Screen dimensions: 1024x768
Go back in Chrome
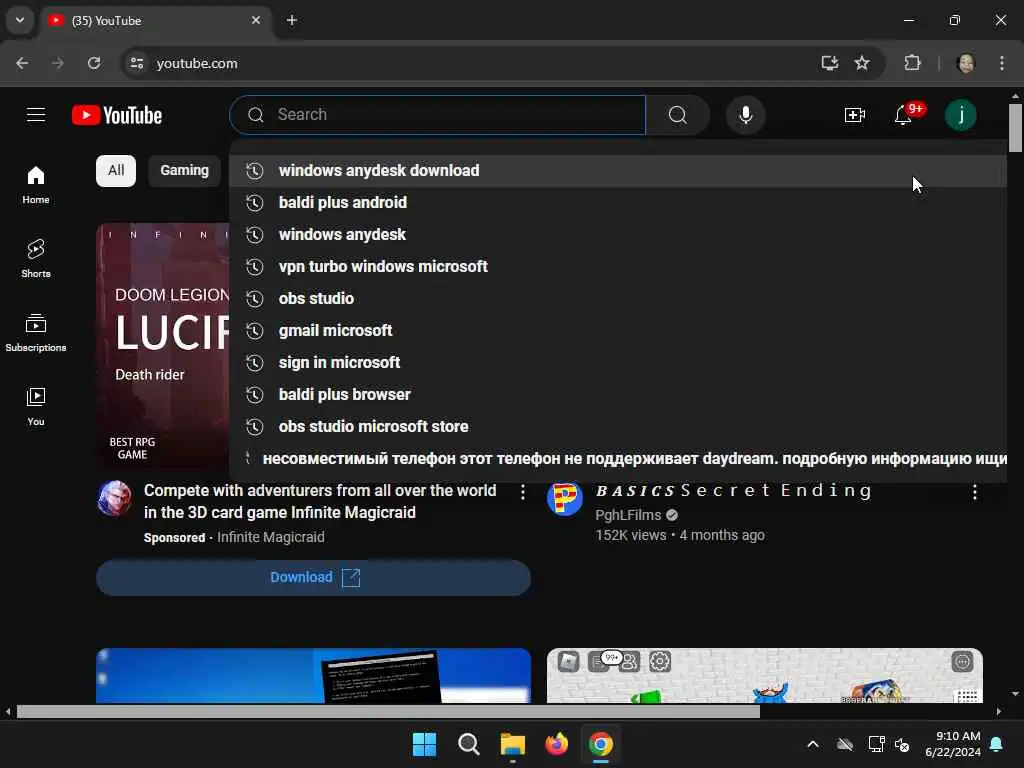click(x=22, y=63)
